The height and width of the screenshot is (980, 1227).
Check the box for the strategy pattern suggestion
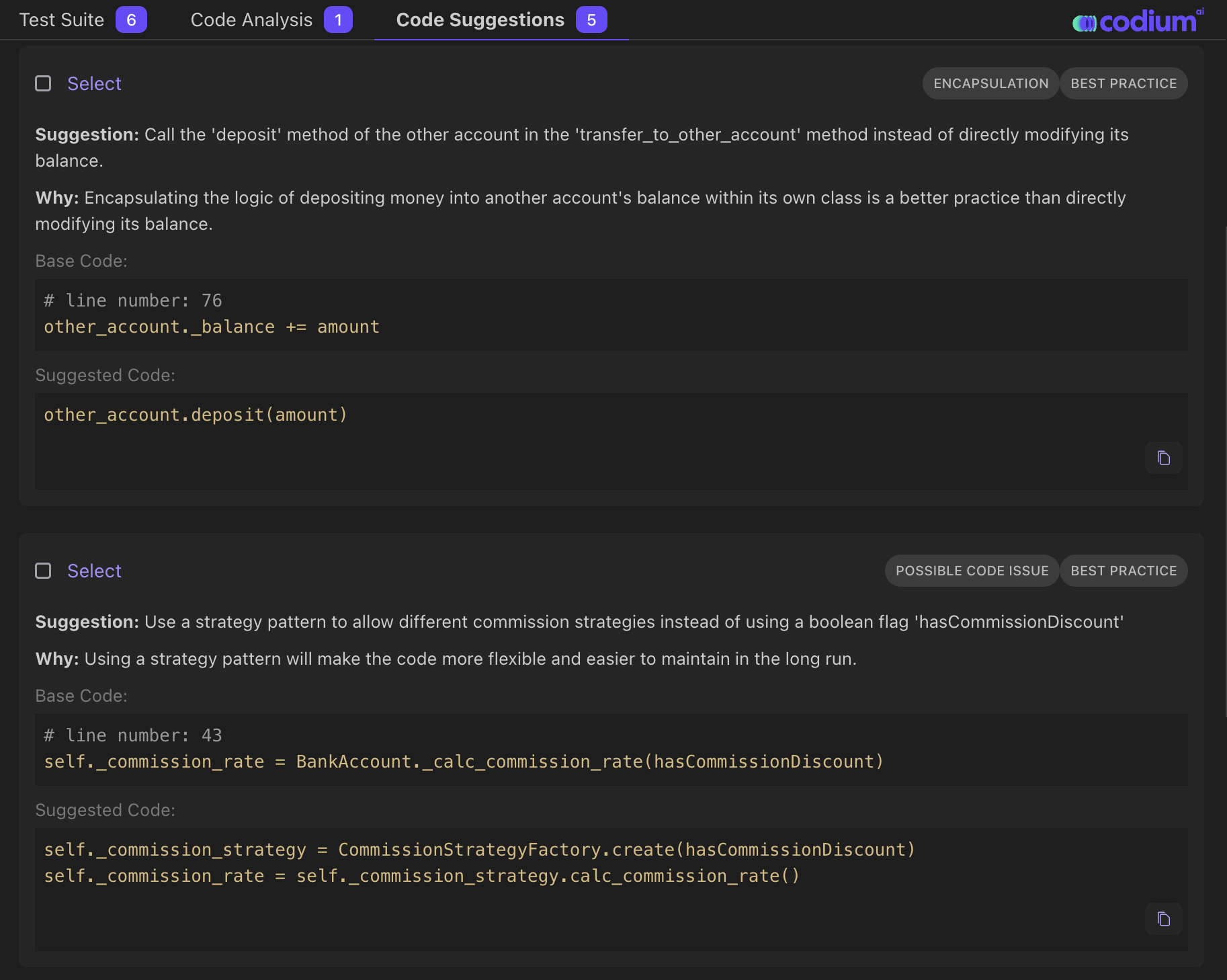coord(43,571)
